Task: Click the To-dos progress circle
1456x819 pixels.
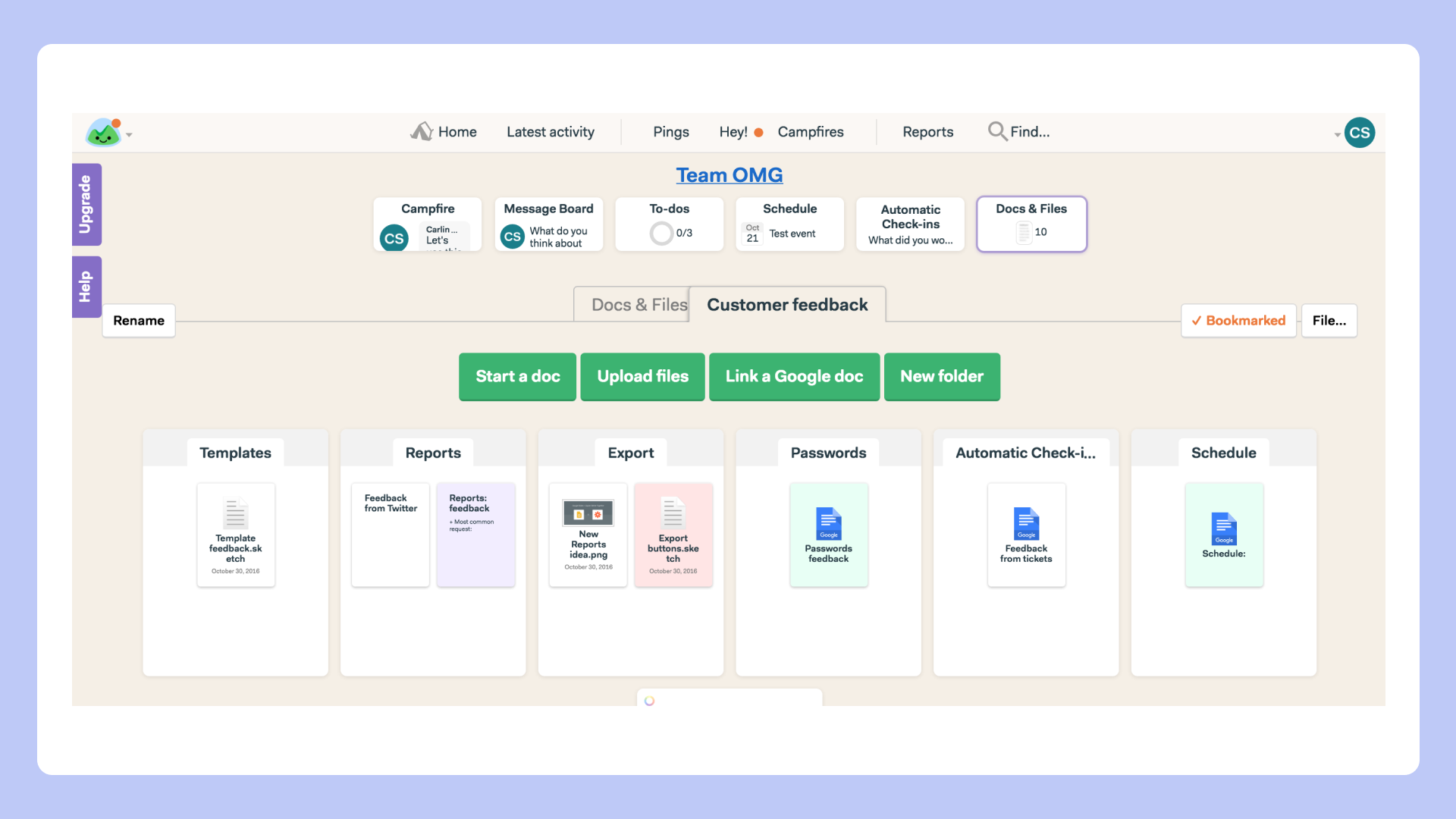Action: tap(661, 233)
